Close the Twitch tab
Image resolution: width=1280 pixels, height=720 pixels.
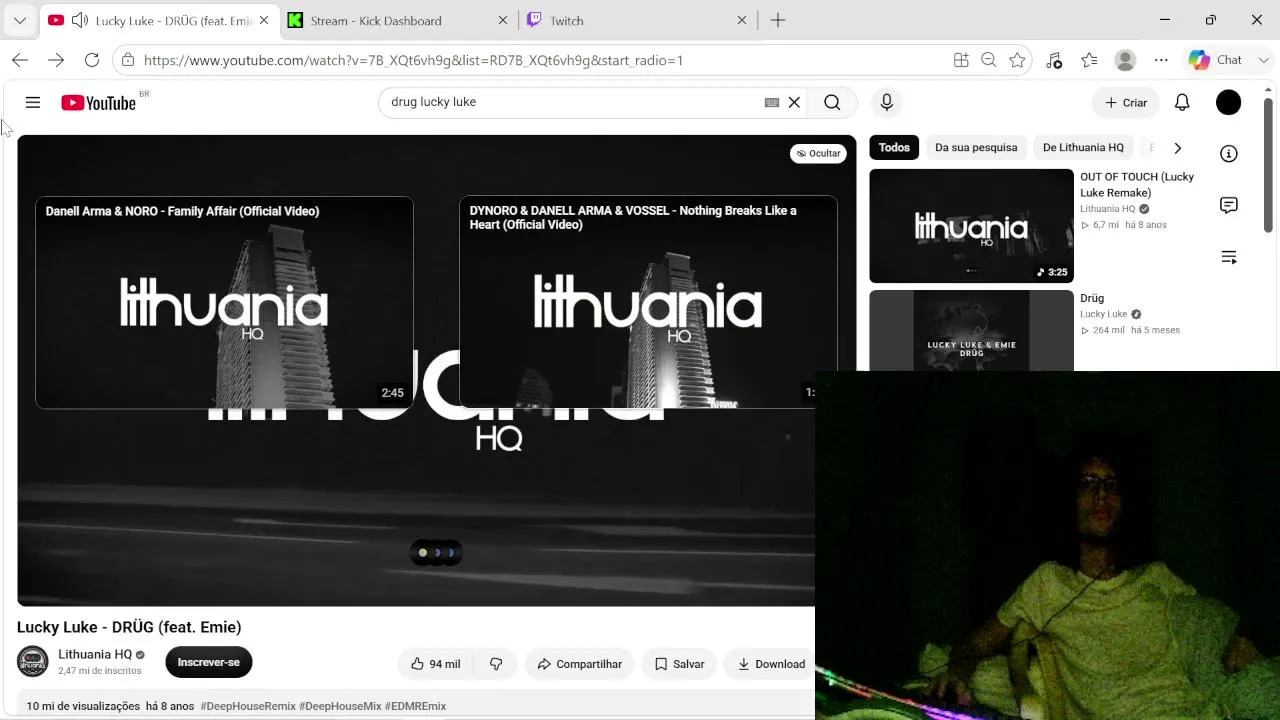click(x=742, y=20)
